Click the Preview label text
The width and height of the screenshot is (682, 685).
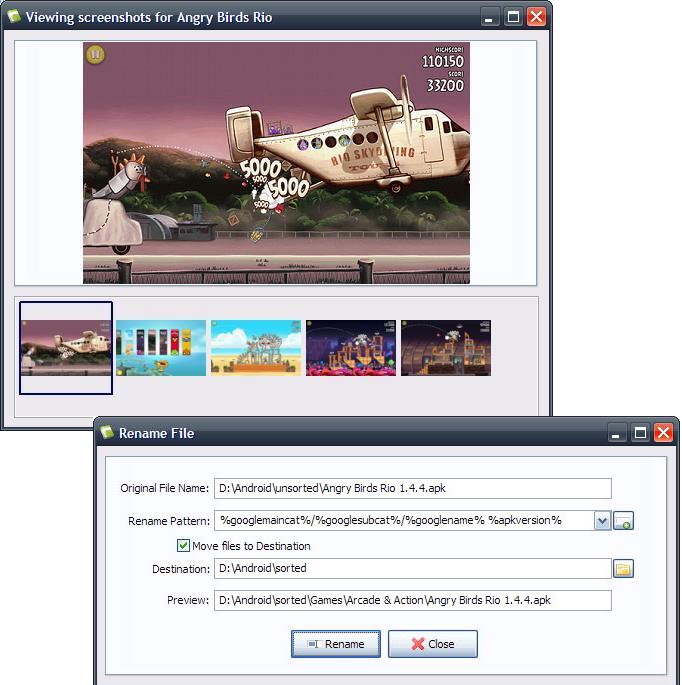[188, 600]
